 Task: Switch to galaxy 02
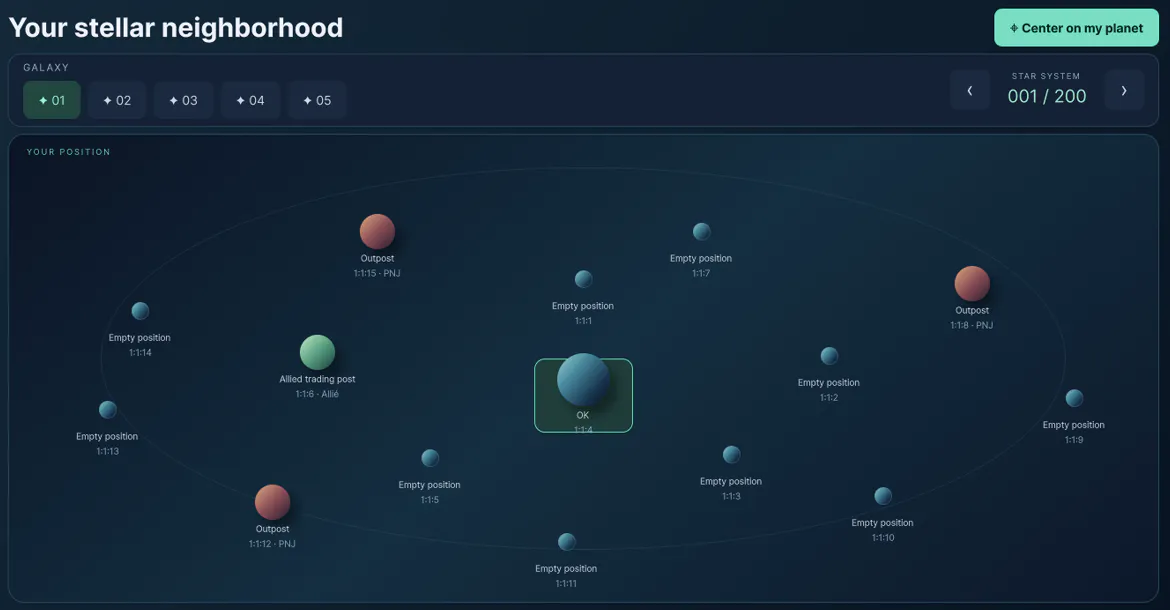117,100
